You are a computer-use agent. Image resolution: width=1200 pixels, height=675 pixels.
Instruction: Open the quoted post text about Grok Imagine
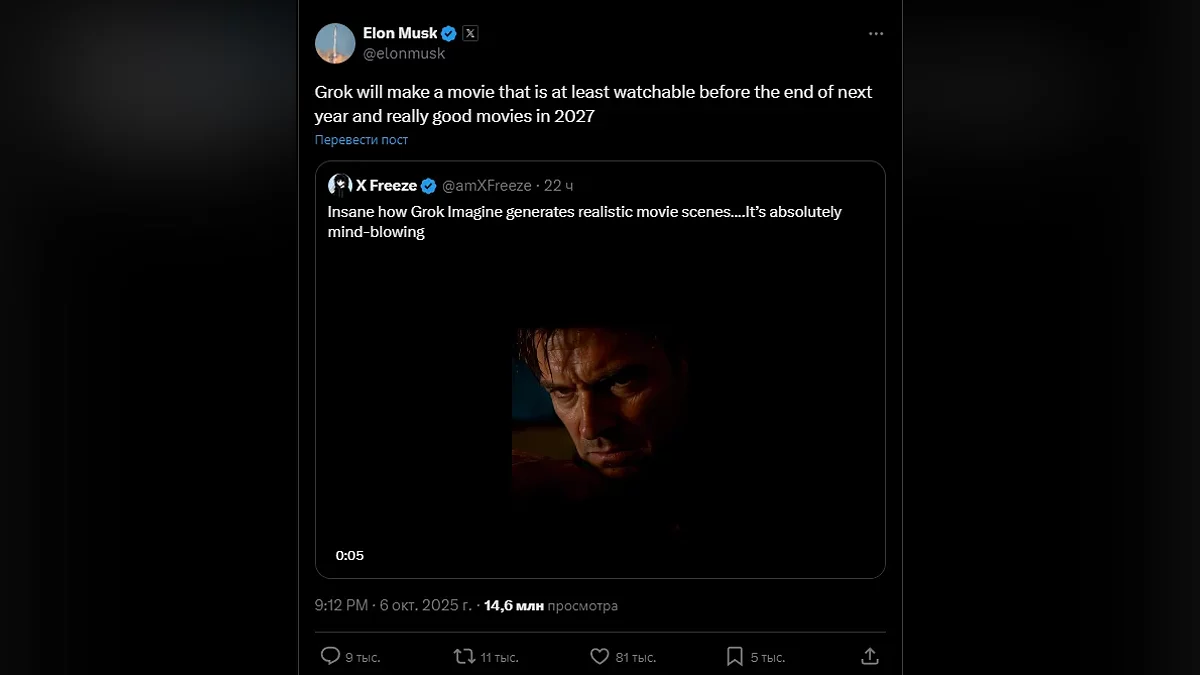[584, 221]
